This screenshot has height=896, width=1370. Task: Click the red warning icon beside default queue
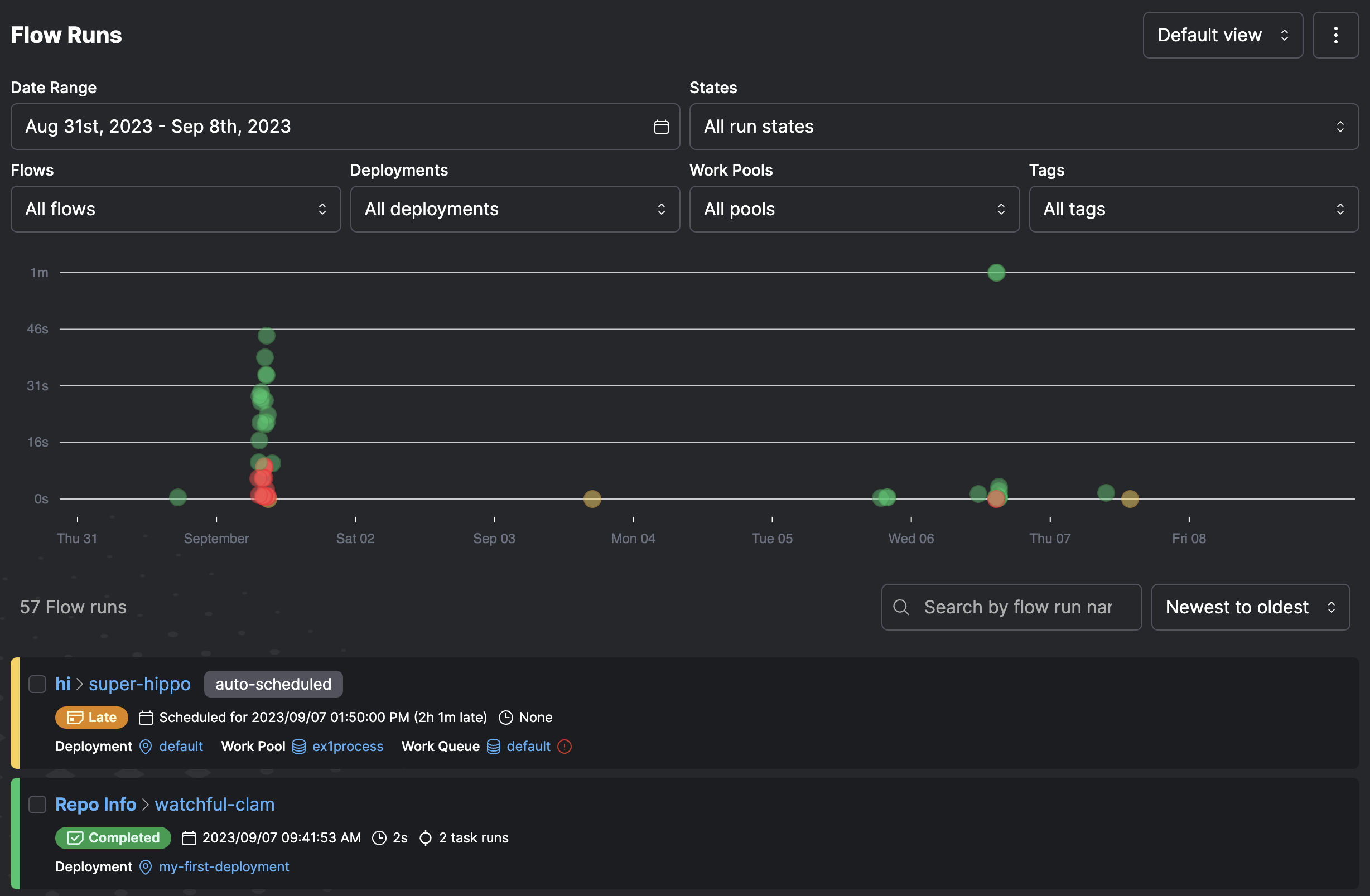pyautogui.click(x=565, y=747)
